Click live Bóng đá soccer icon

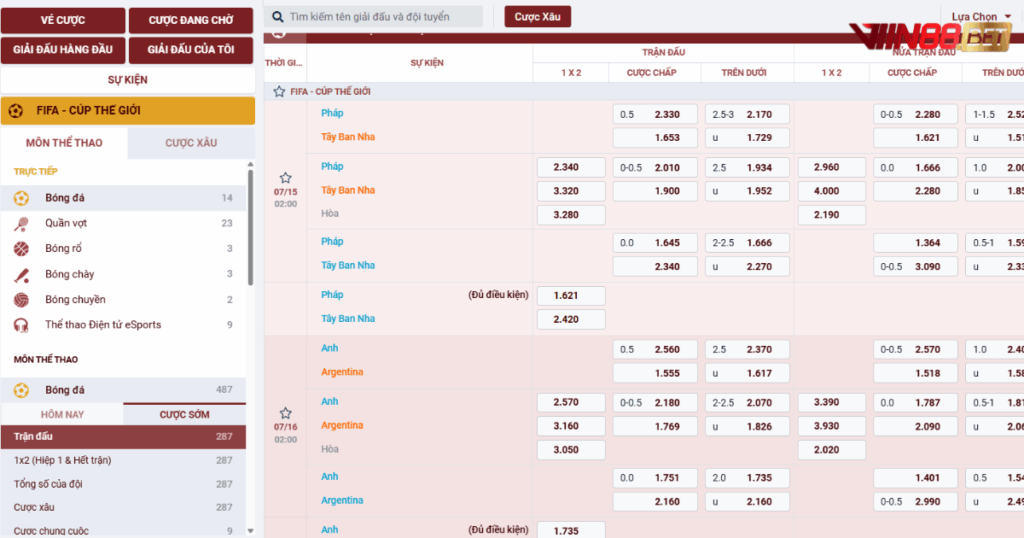coord(21,198)
